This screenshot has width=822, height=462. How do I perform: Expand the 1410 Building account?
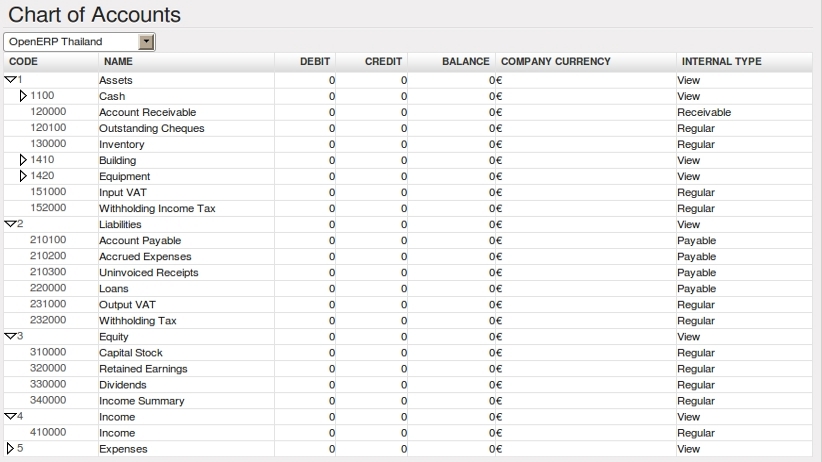tap(23, 160)
